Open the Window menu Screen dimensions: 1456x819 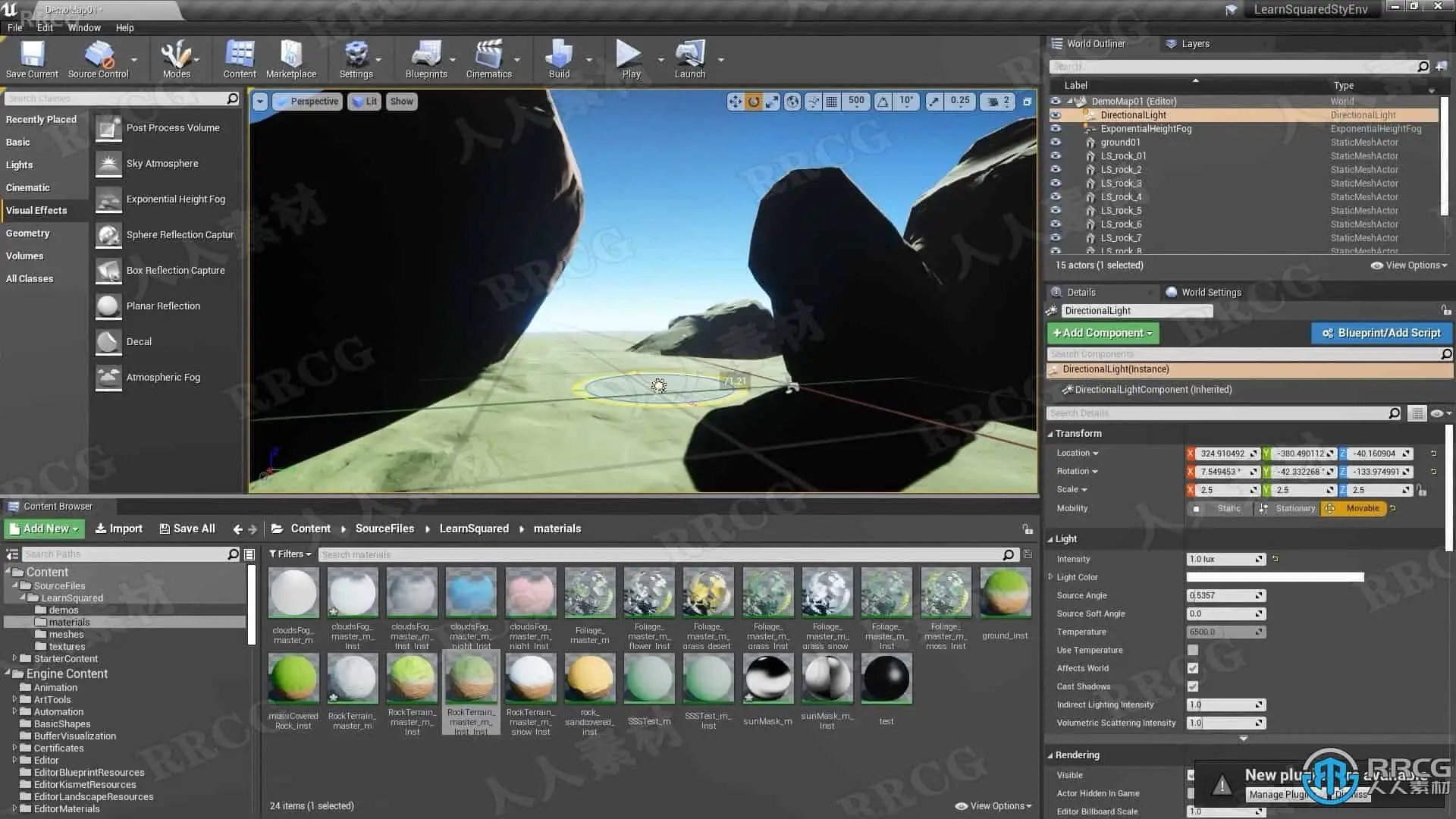(x=84, y=27)
